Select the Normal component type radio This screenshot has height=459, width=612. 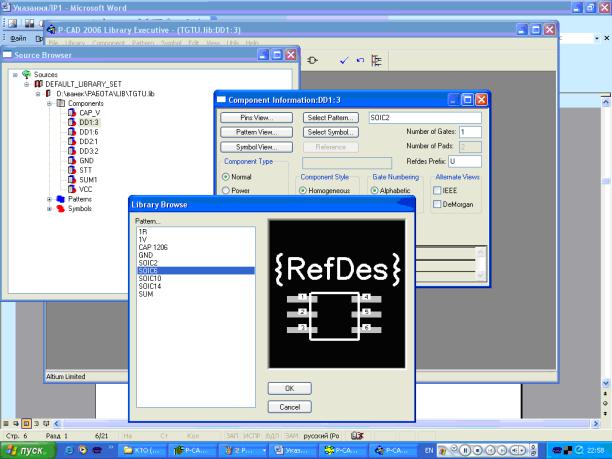226,177
